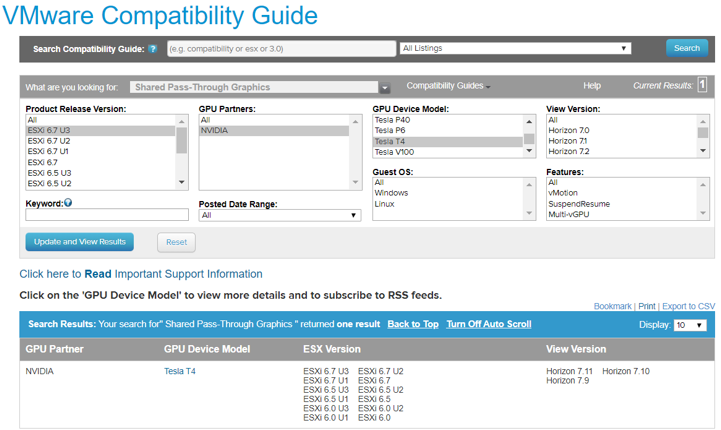Select Tesla T4 in GPU Device Model list

(x=448, y=142)
